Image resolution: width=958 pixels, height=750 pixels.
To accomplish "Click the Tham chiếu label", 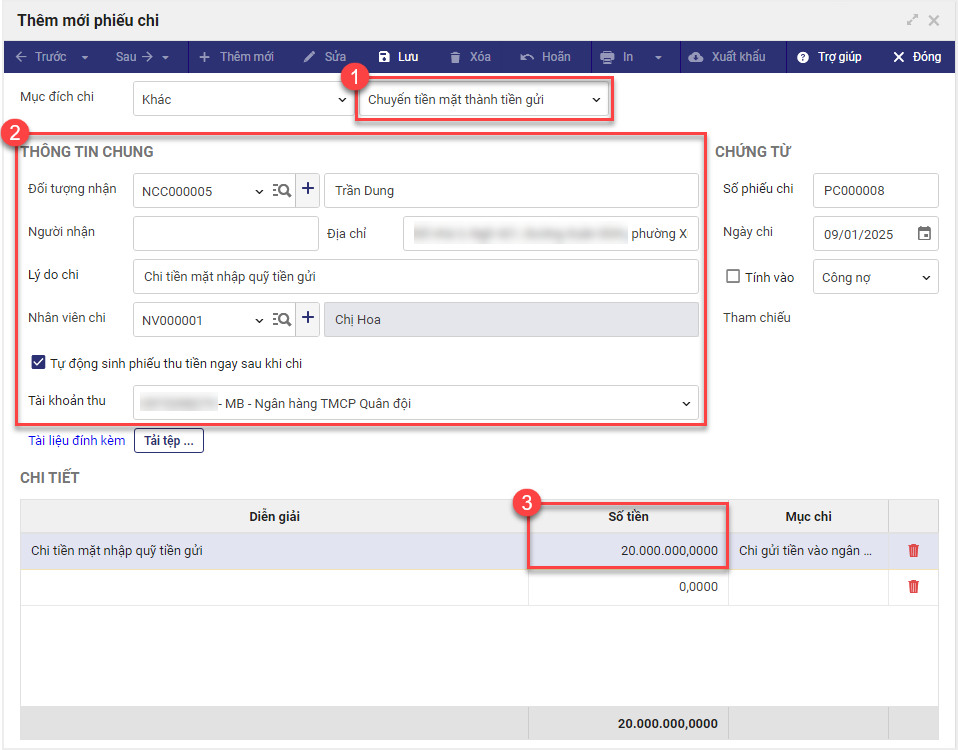I will pyautogui.click(x=756, y=317).
